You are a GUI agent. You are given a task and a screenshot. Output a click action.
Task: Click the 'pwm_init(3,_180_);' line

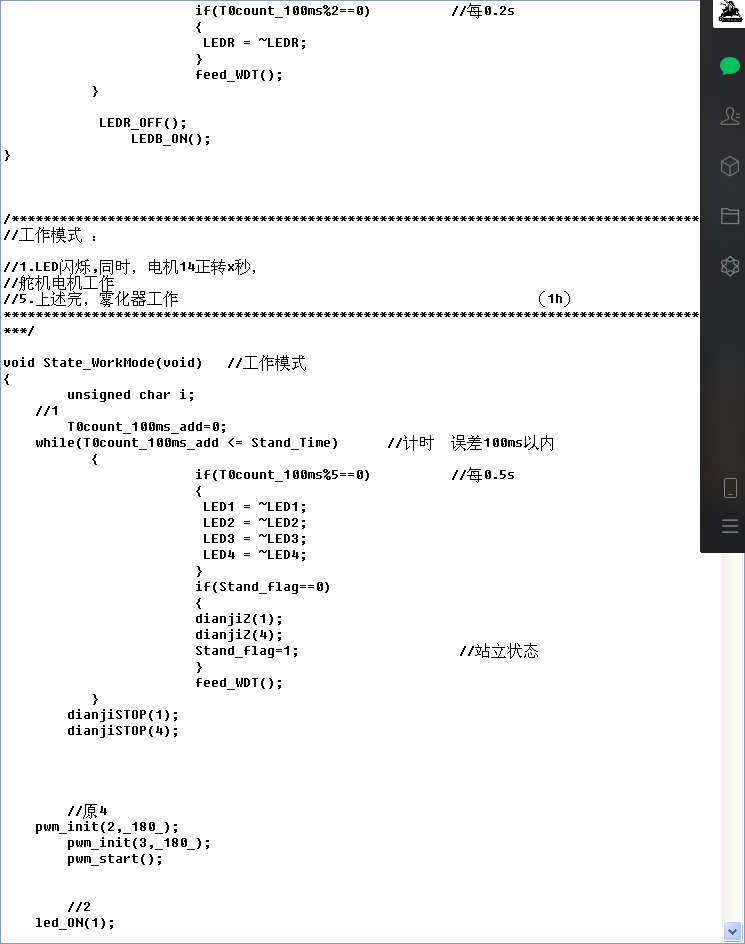(139, 843)
